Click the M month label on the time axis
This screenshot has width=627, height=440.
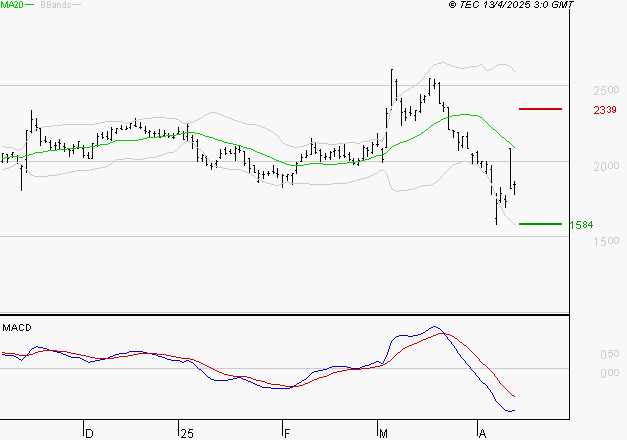383,434
